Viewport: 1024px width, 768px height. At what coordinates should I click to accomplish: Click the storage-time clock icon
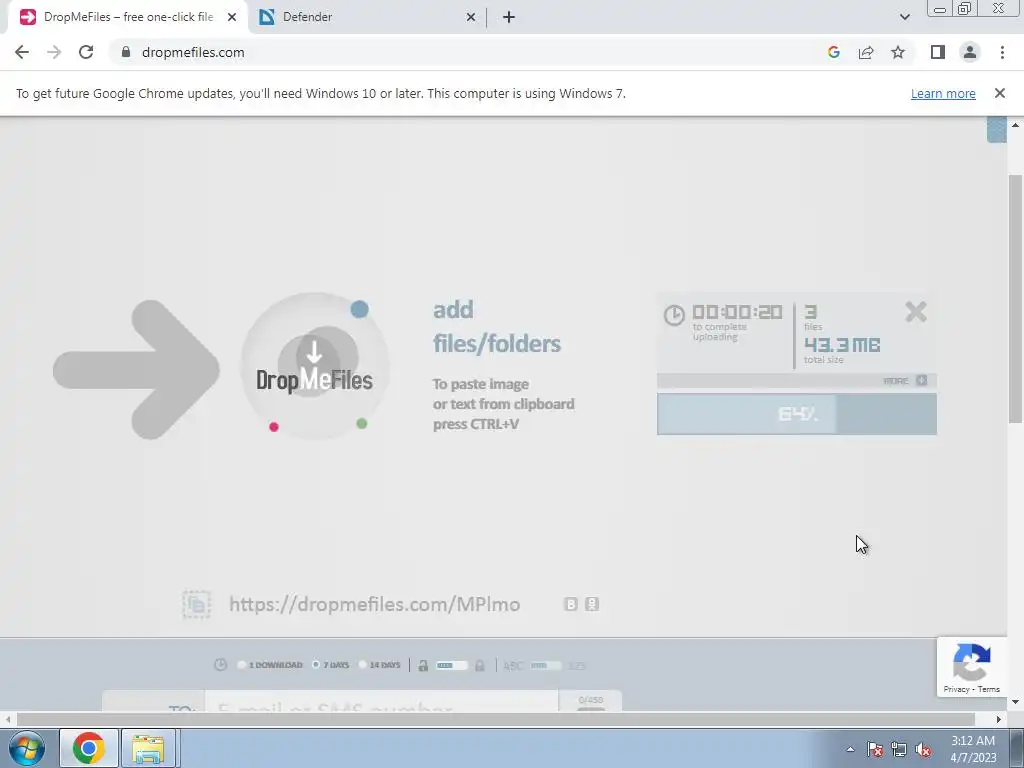point(221,665)
